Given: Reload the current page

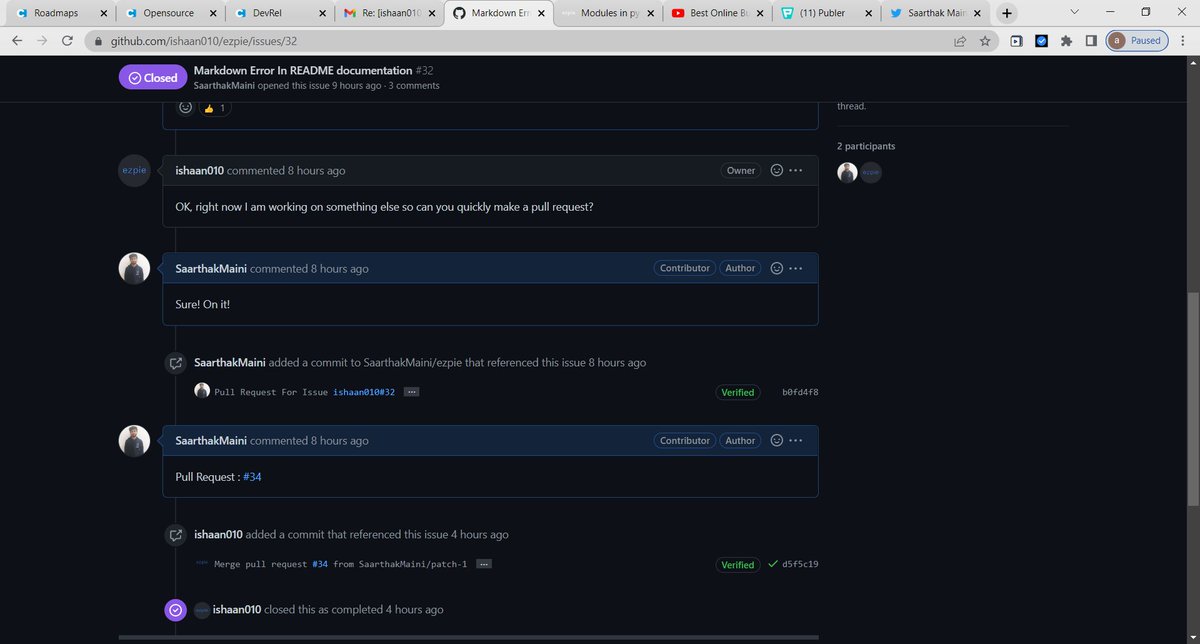Looking at the screenshot, I should [x=67, y=41].
